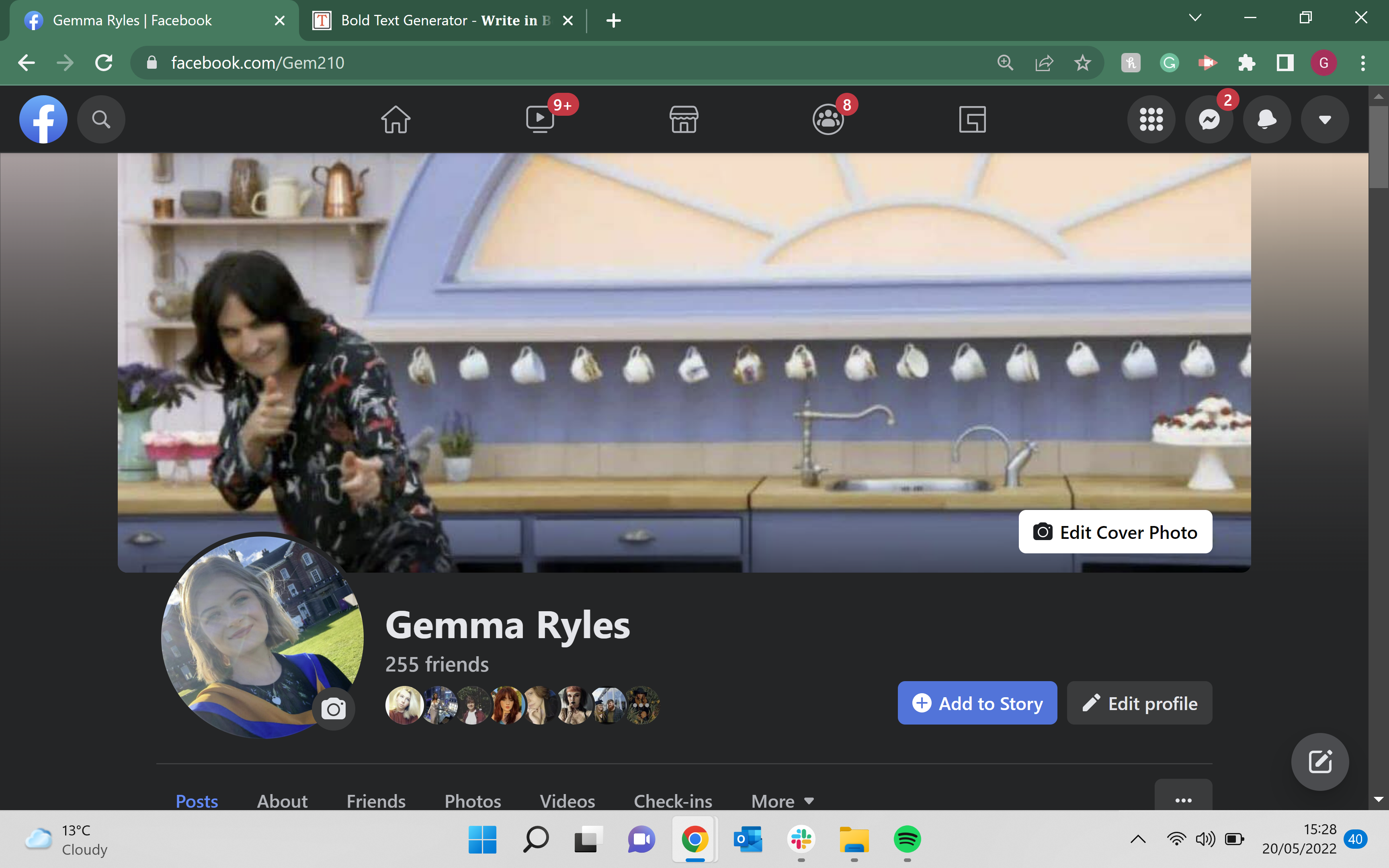
Task: Open the Gaming icon in top navigation
Action: point(972,119)
